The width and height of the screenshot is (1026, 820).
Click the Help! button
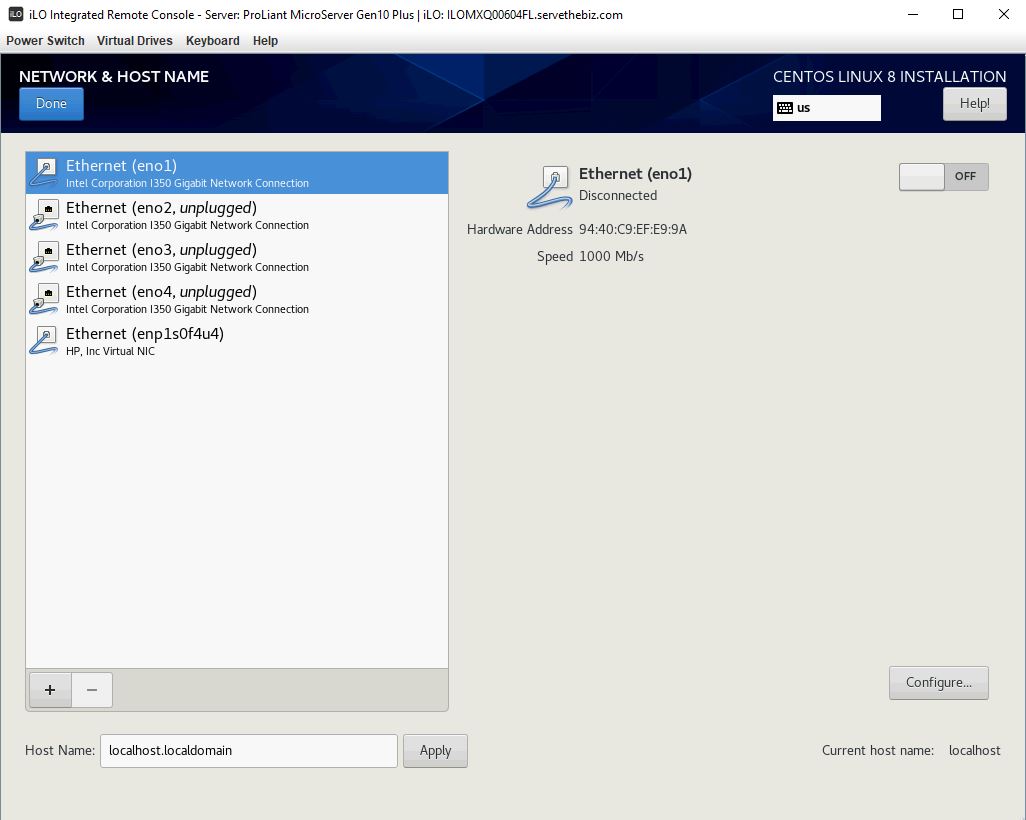tap(974, 103)
